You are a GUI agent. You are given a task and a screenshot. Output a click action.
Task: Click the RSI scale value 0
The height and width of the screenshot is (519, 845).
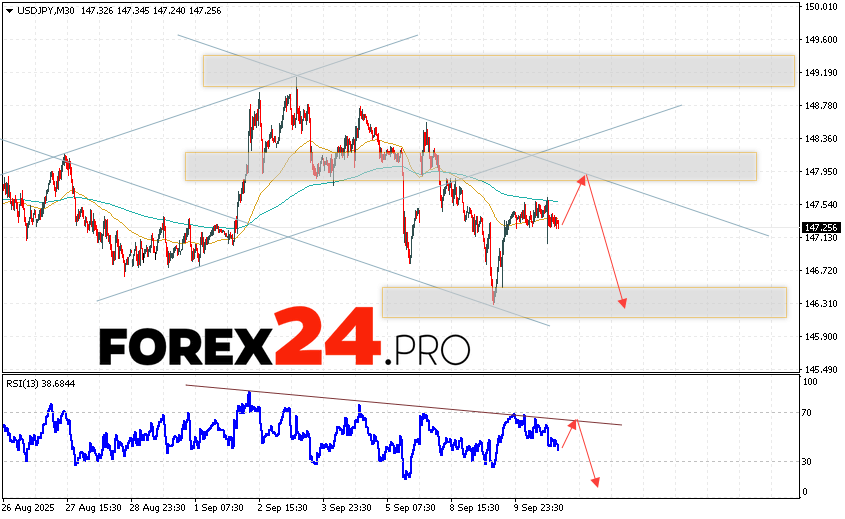click(x=805, y=492)
